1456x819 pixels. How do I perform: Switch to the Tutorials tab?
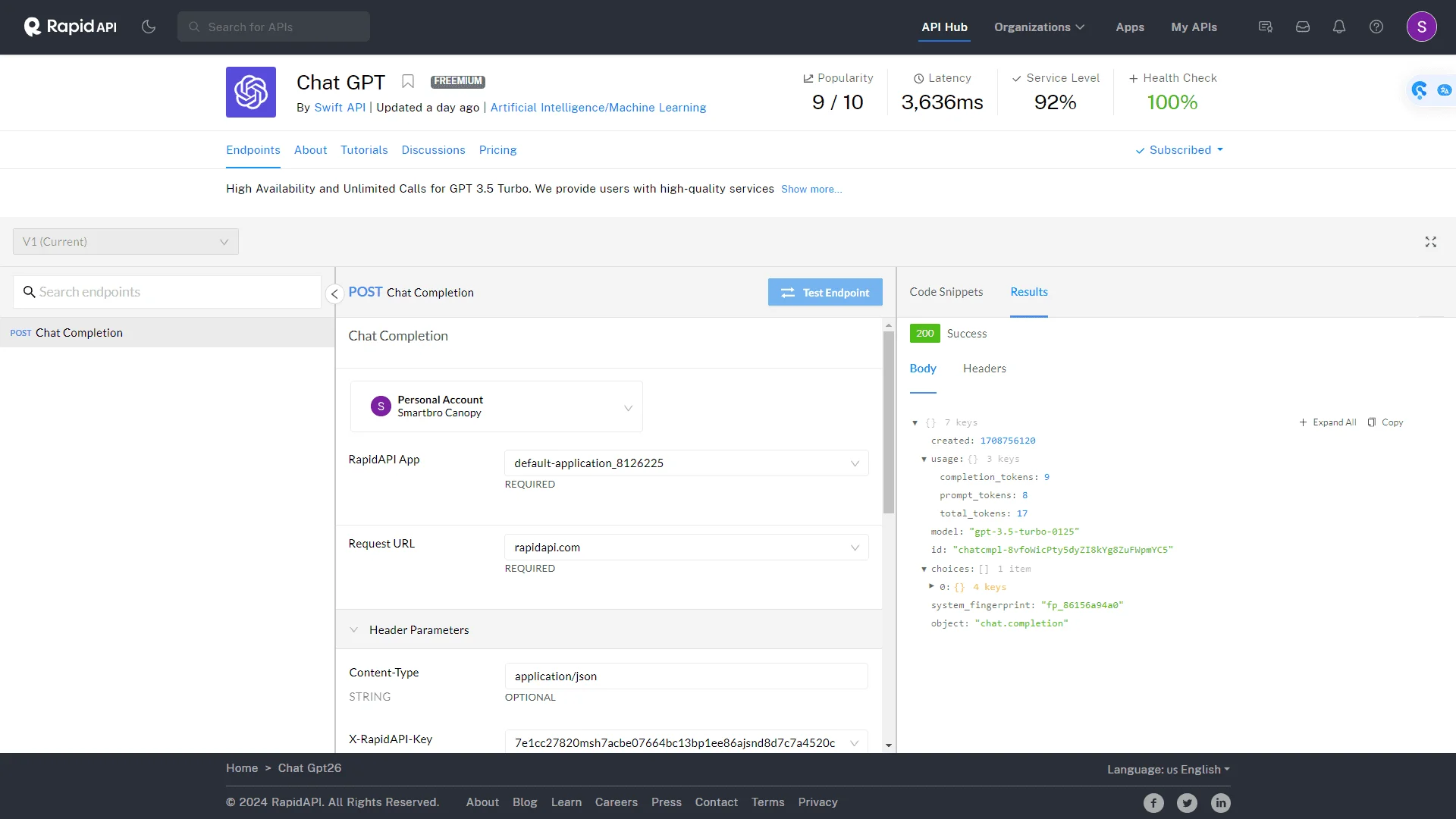[364, 150]
